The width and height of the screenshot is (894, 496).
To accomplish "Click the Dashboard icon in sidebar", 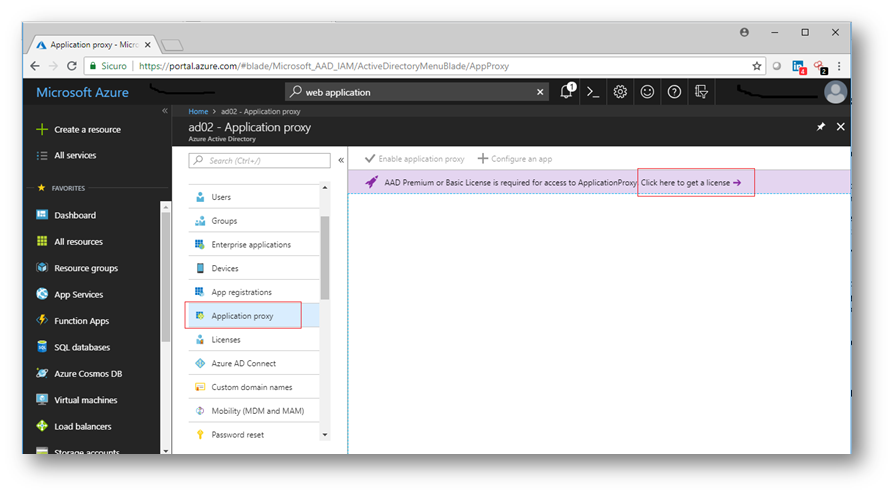I will (x=42, y=214).
